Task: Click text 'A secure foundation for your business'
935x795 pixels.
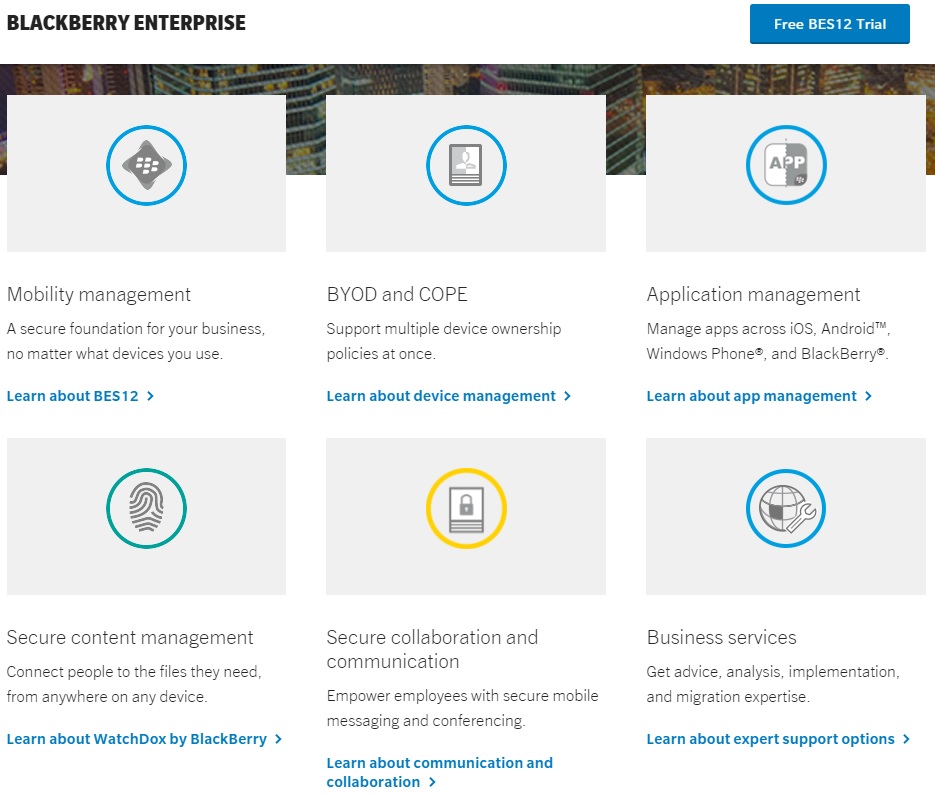Action: coord(134,329)
